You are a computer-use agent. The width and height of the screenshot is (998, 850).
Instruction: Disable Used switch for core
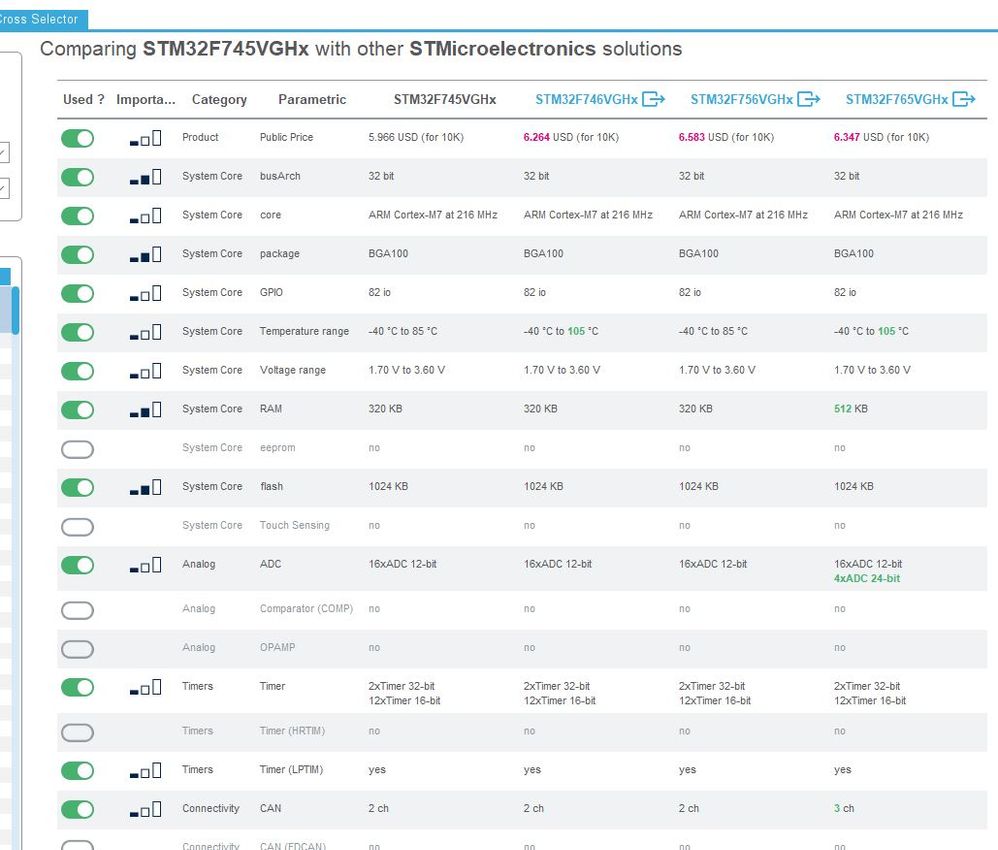point(78,216)
